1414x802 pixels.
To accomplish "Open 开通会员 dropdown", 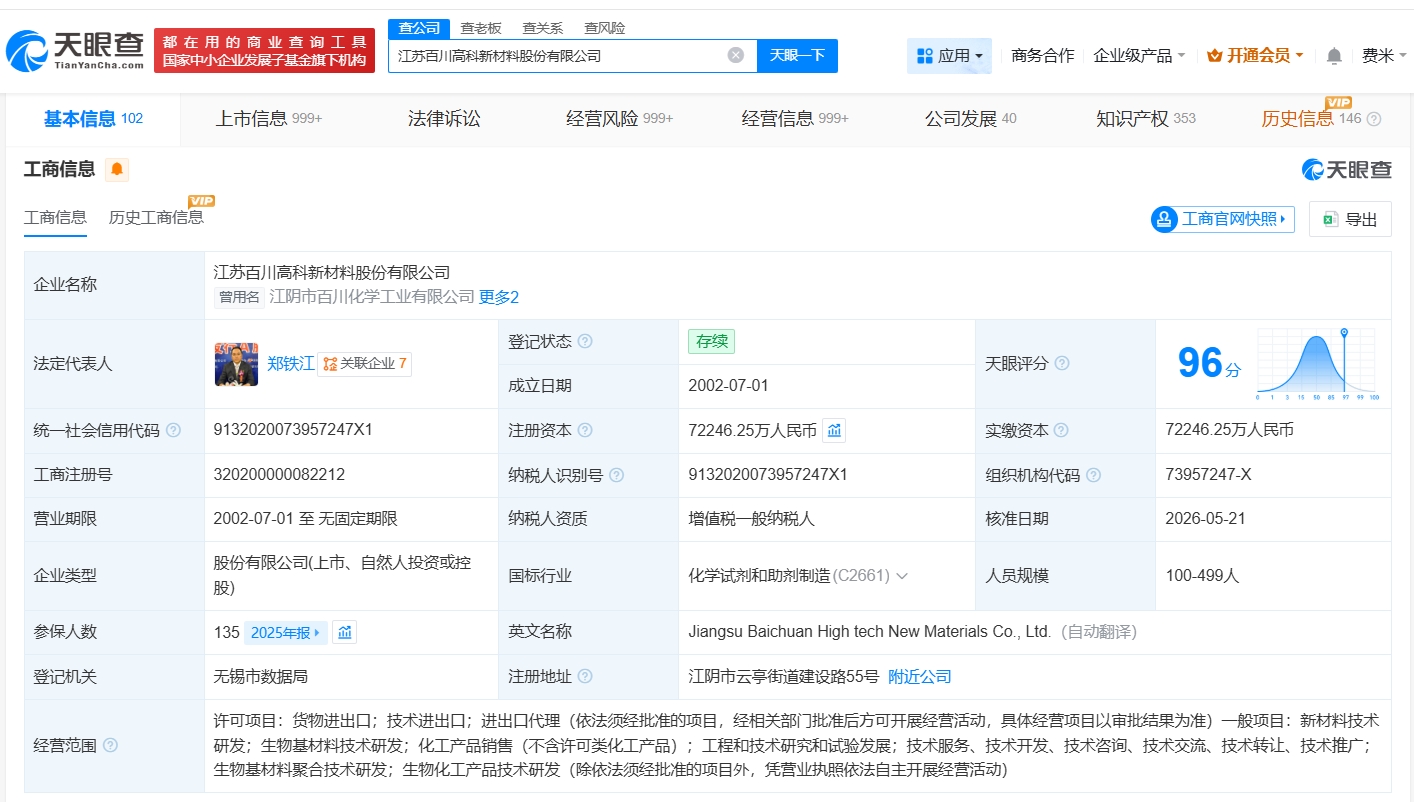I will click(x=1255, y=56).
